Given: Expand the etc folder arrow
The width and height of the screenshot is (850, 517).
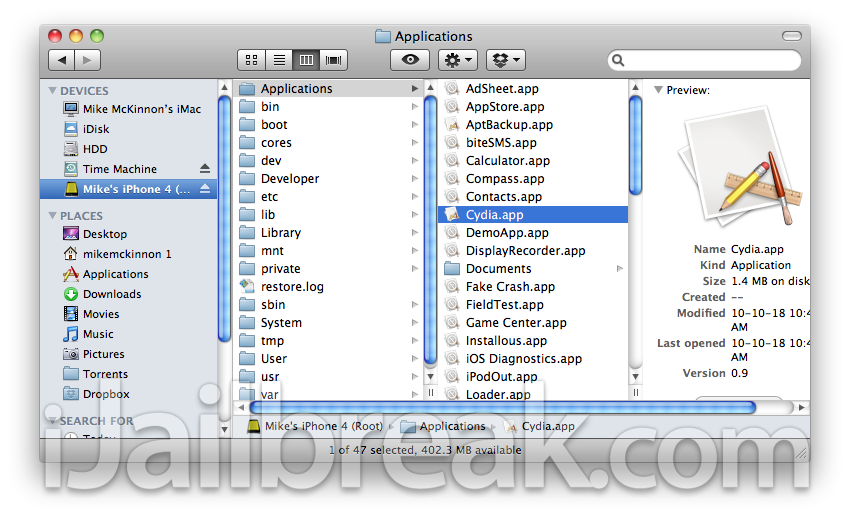Looking at the screenshot, I should (415, 197).
